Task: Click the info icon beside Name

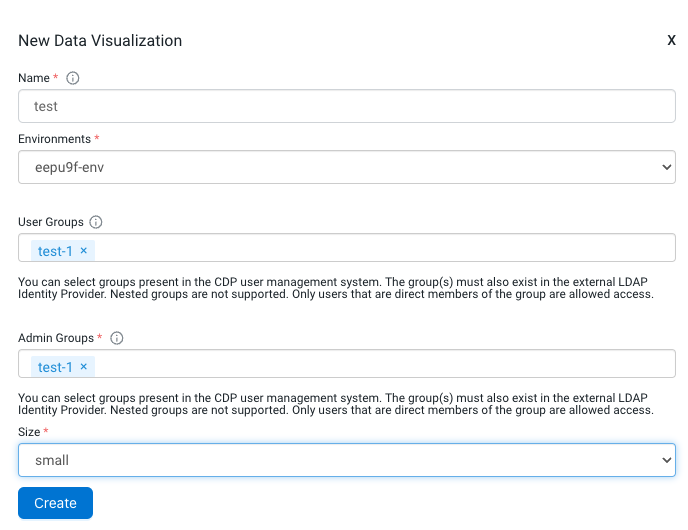Action: (x=72, y=78)
